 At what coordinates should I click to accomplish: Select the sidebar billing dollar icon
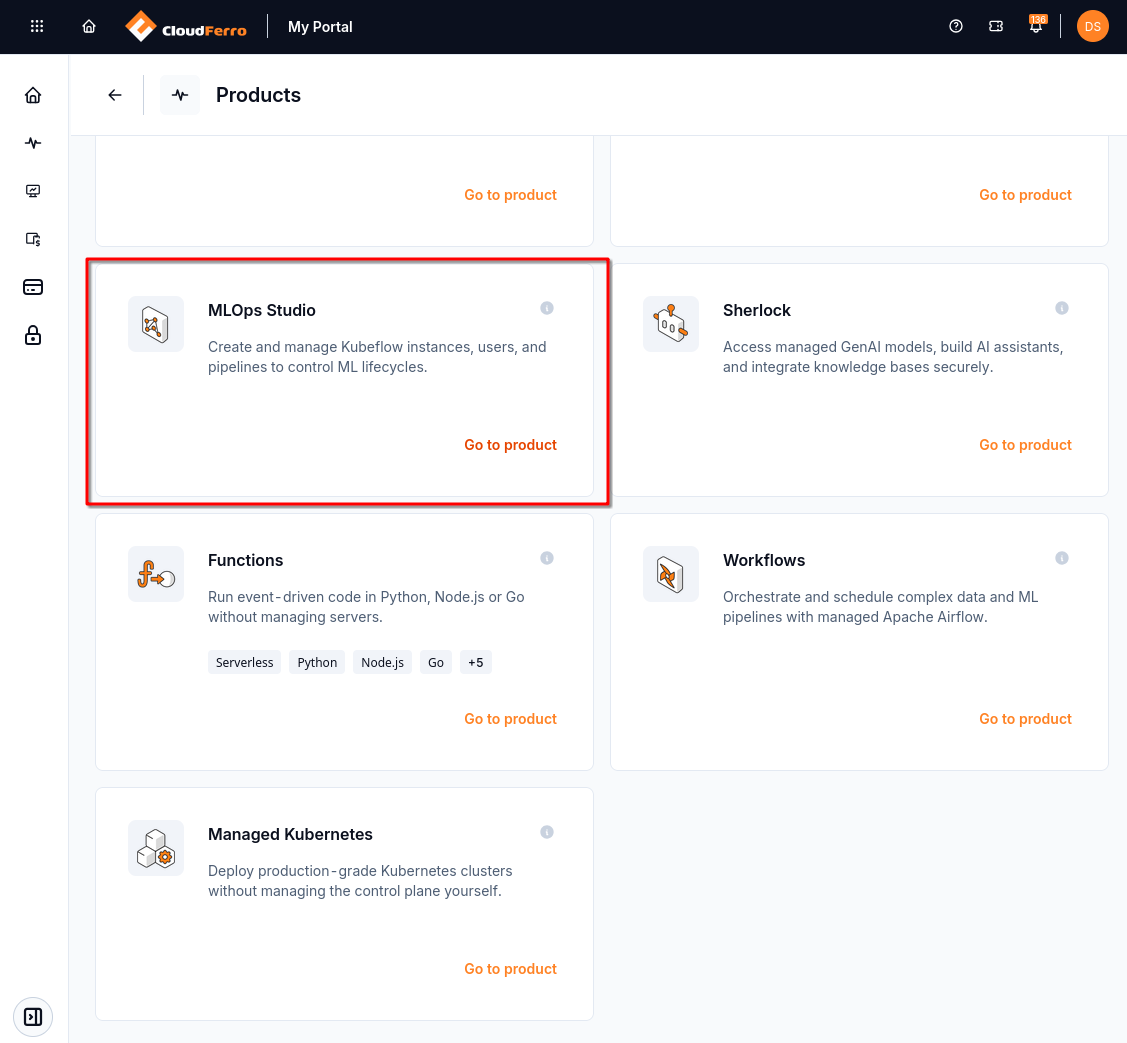pos(33,239)
